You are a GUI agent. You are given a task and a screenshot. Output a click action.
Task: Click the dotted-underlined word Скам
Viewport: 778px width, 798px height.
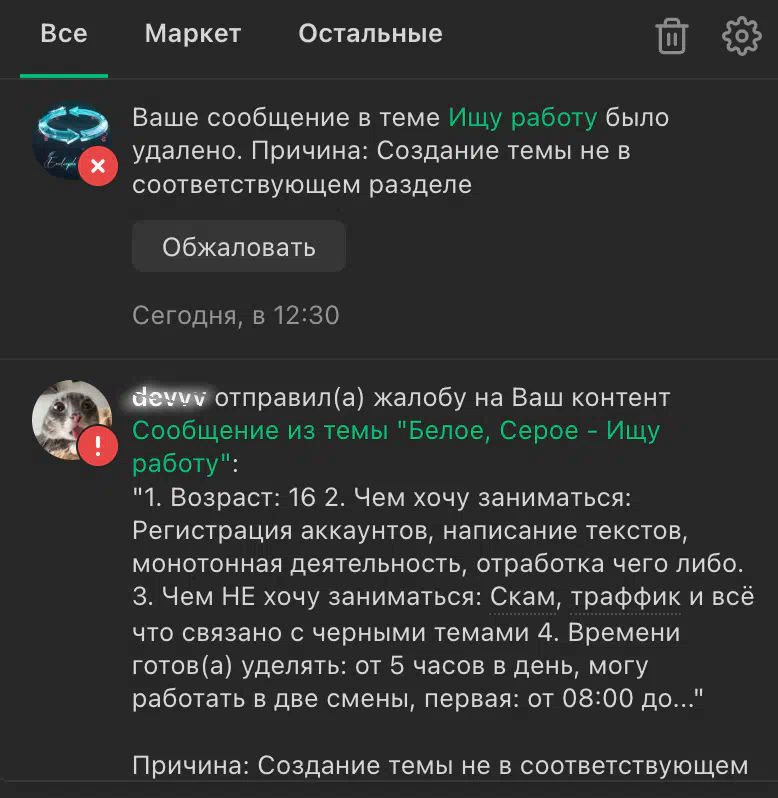point(523,597)
